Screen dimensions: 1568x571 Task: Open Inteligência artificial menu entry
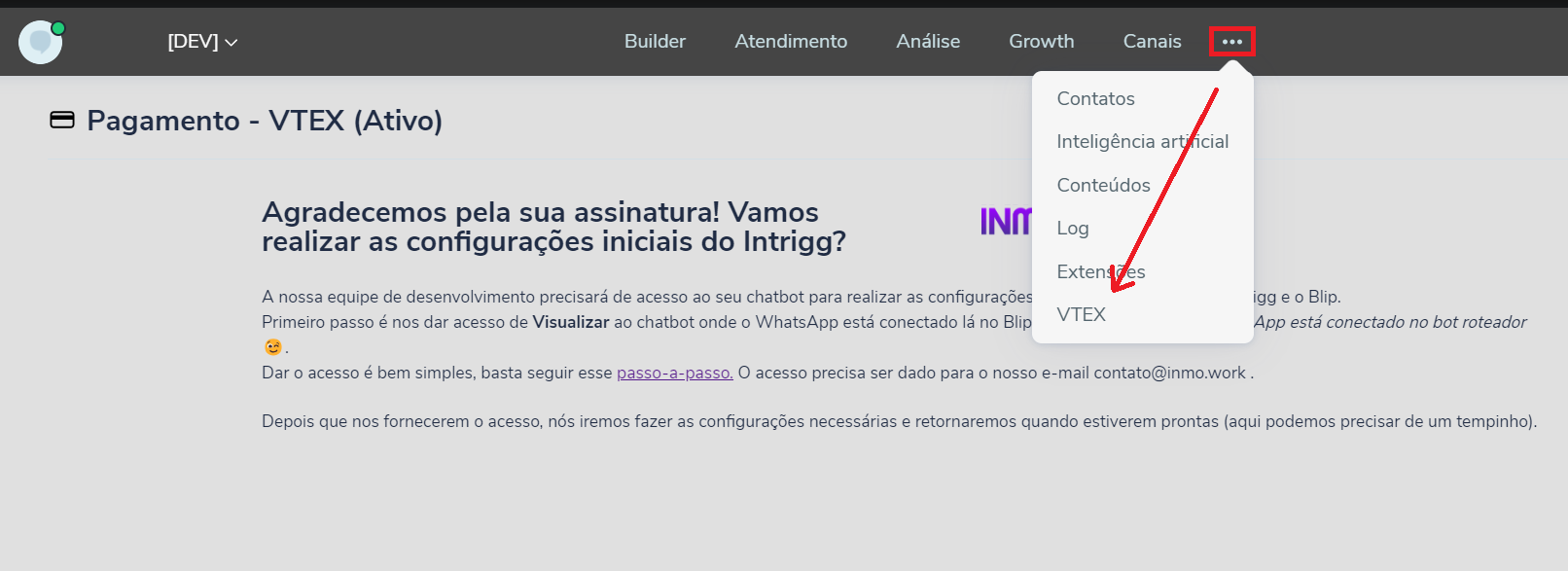point(1143,142)
